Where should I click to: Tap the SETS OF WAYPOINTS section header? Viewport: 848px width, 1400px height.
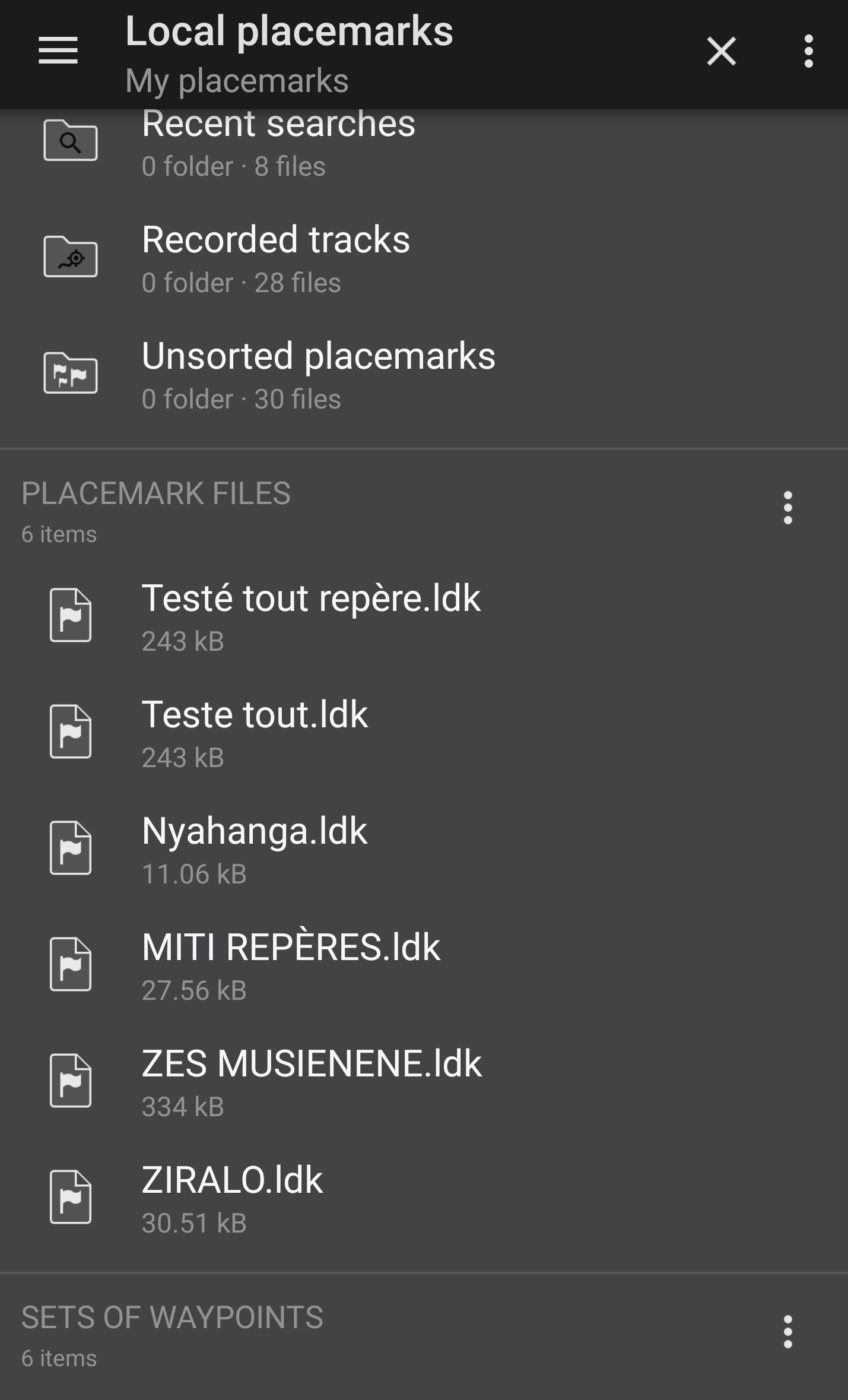pos(172,1318)
